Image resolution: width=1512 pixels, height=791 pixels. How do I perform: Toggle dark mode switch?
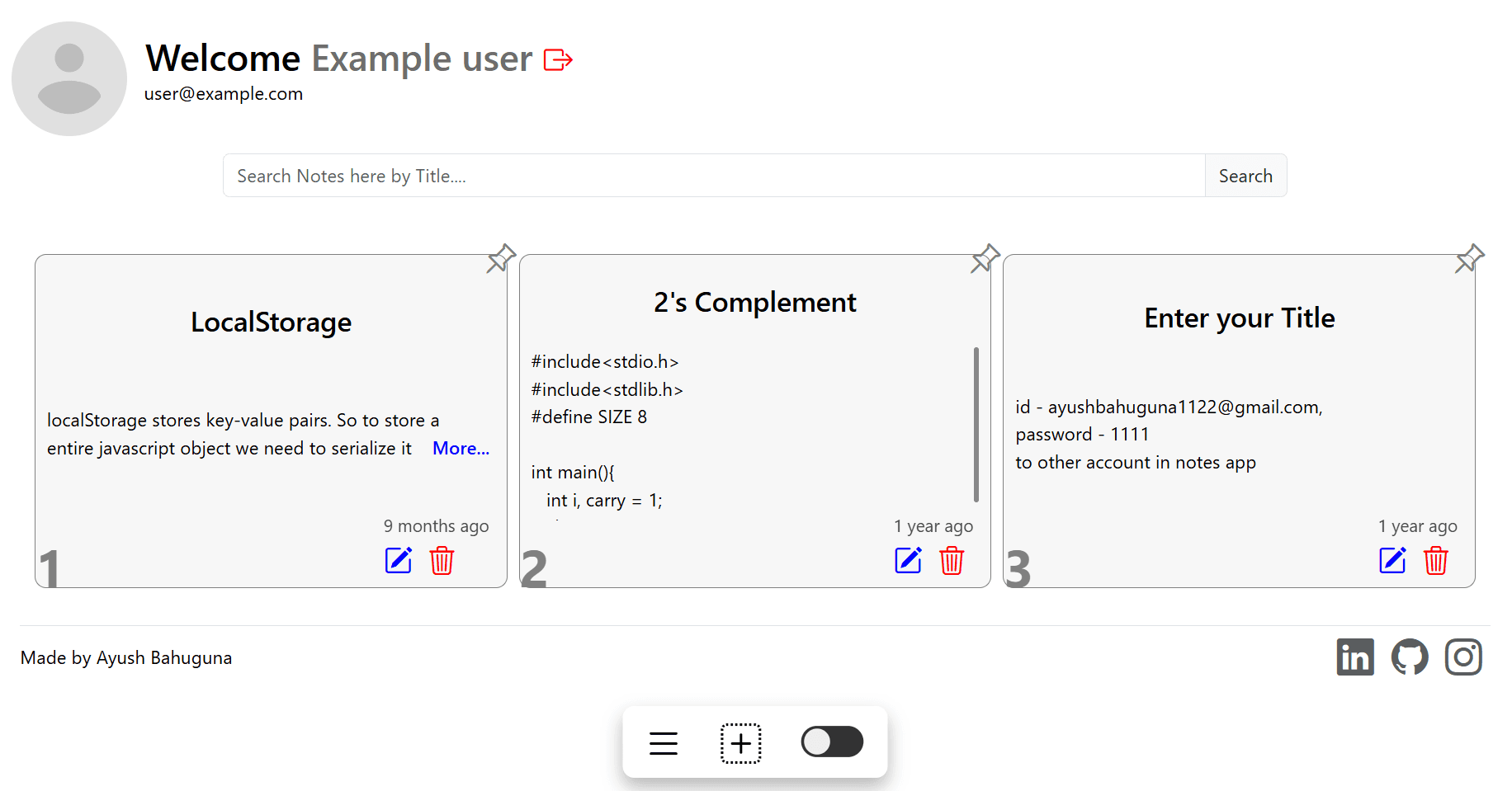point(832,742)
